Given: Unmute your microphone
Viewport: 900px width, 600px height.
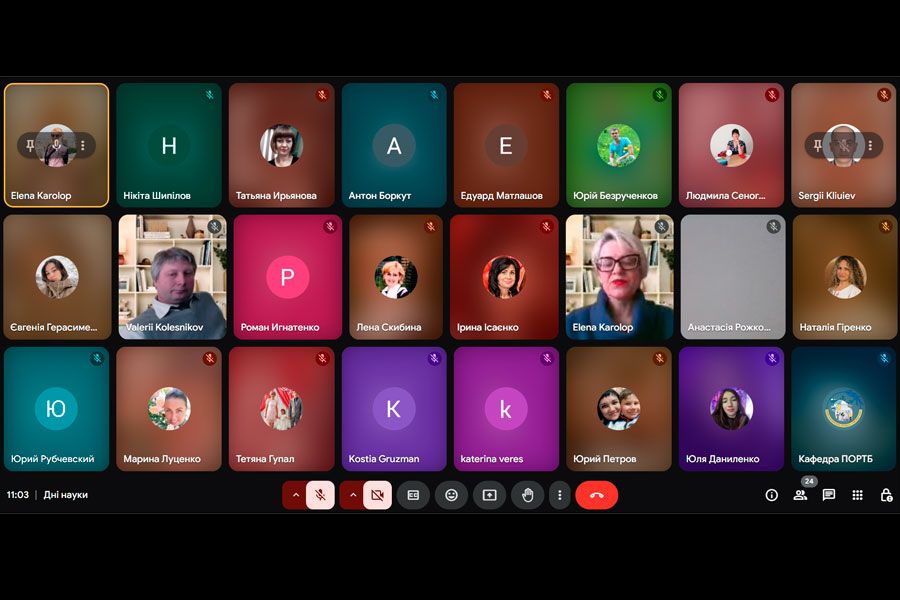Looking at the screenshot, I should click(x=320, y=495).
